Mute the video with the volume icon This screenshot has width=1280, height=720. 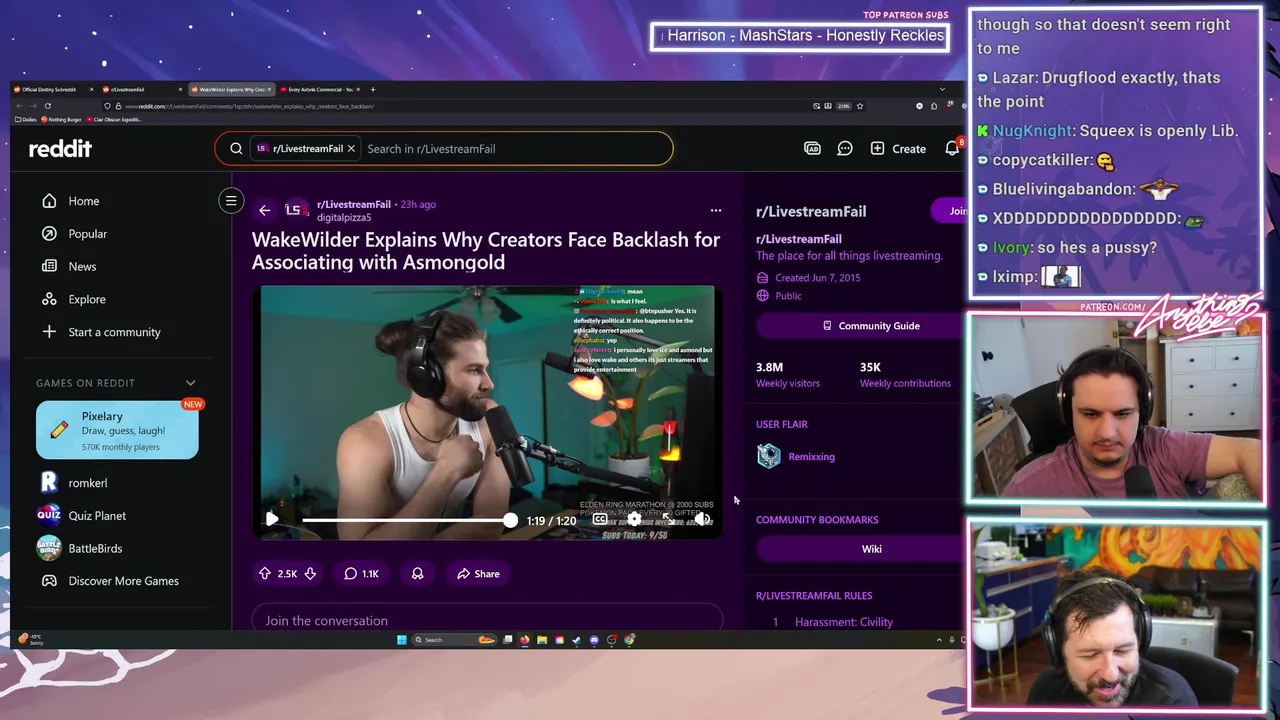(702, 519)
